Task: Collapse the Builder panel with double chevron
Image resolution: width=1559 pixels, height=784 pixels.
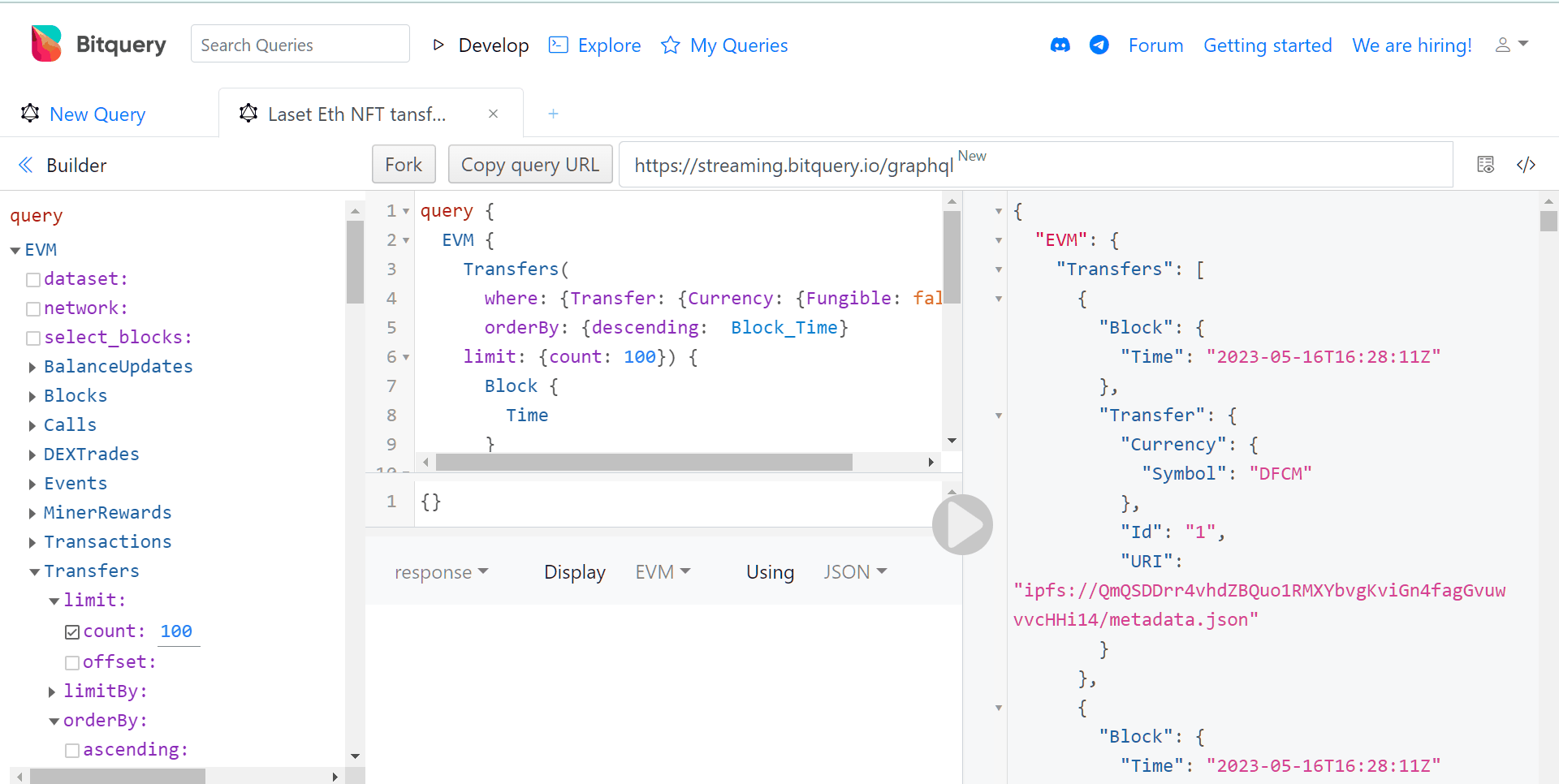Action: [26, 165]
